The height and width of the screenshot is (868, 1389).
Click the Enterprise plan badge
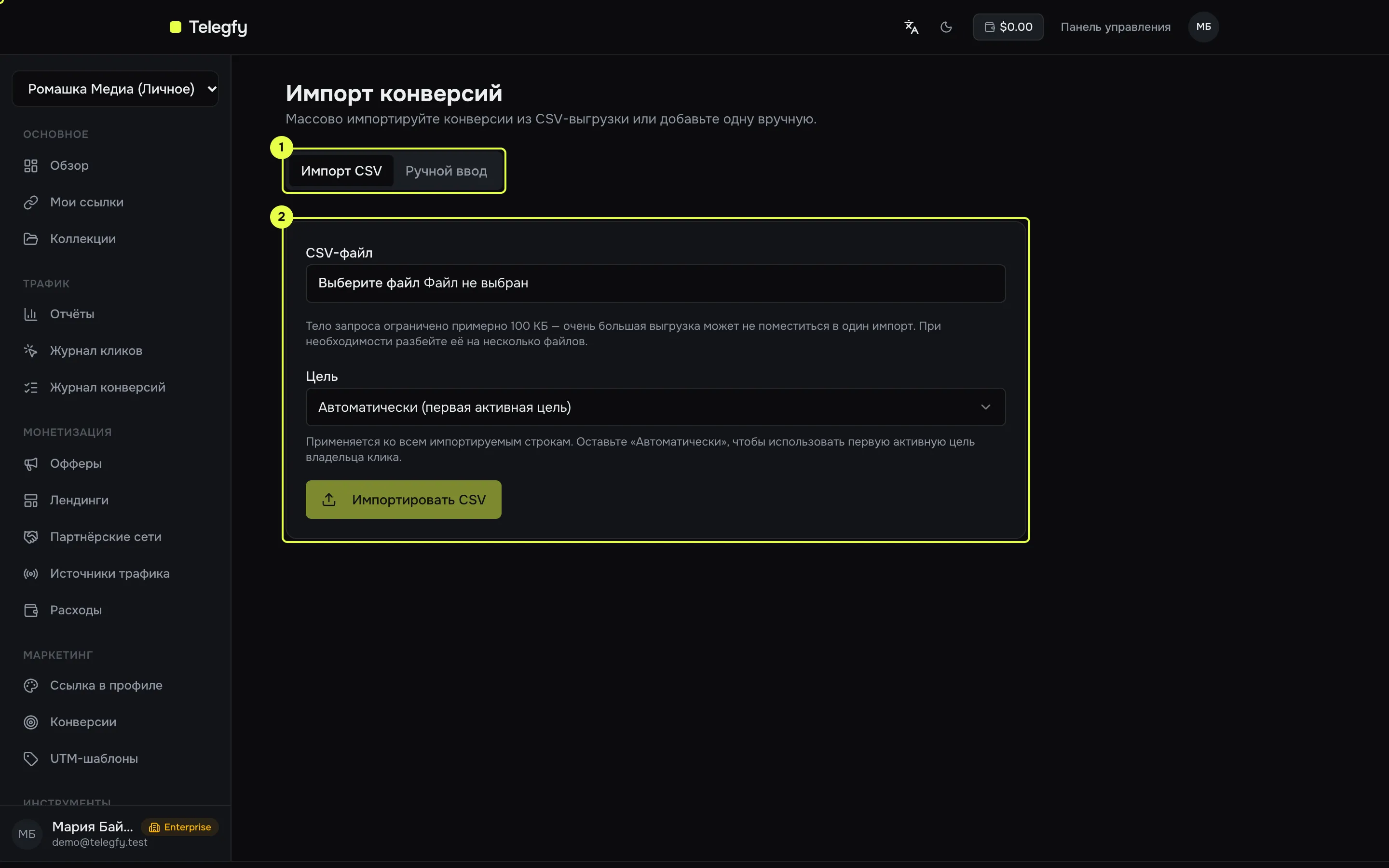coord(180,827)
